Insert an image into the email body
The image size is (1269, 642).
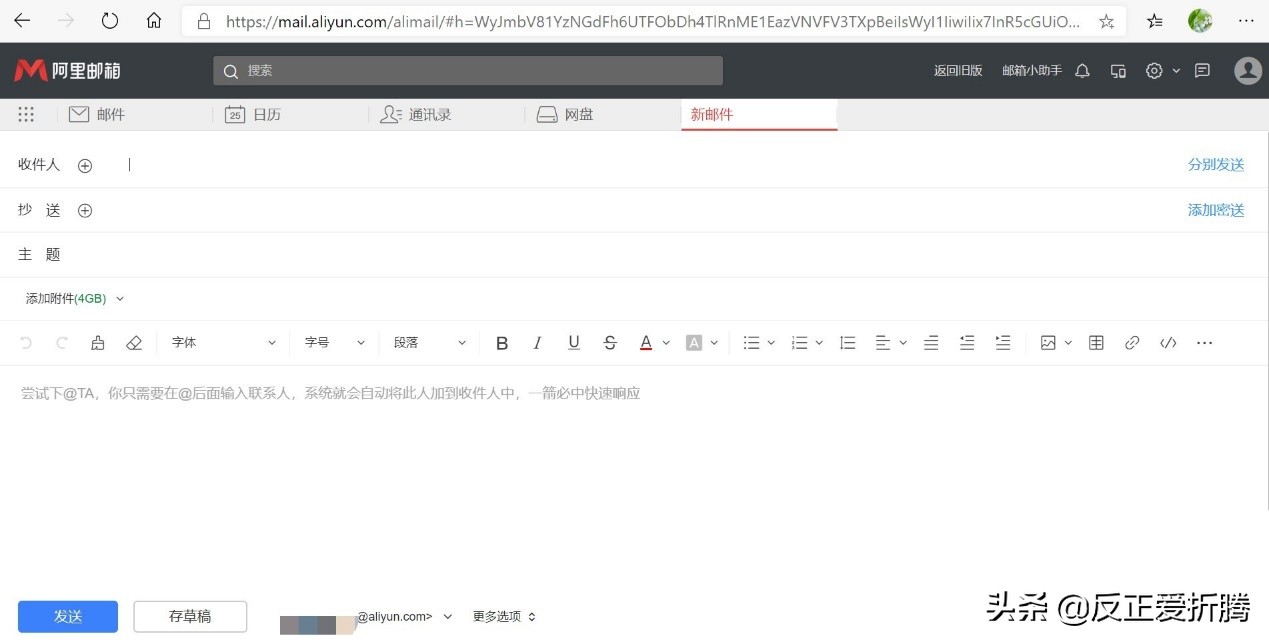[1048, 342]
